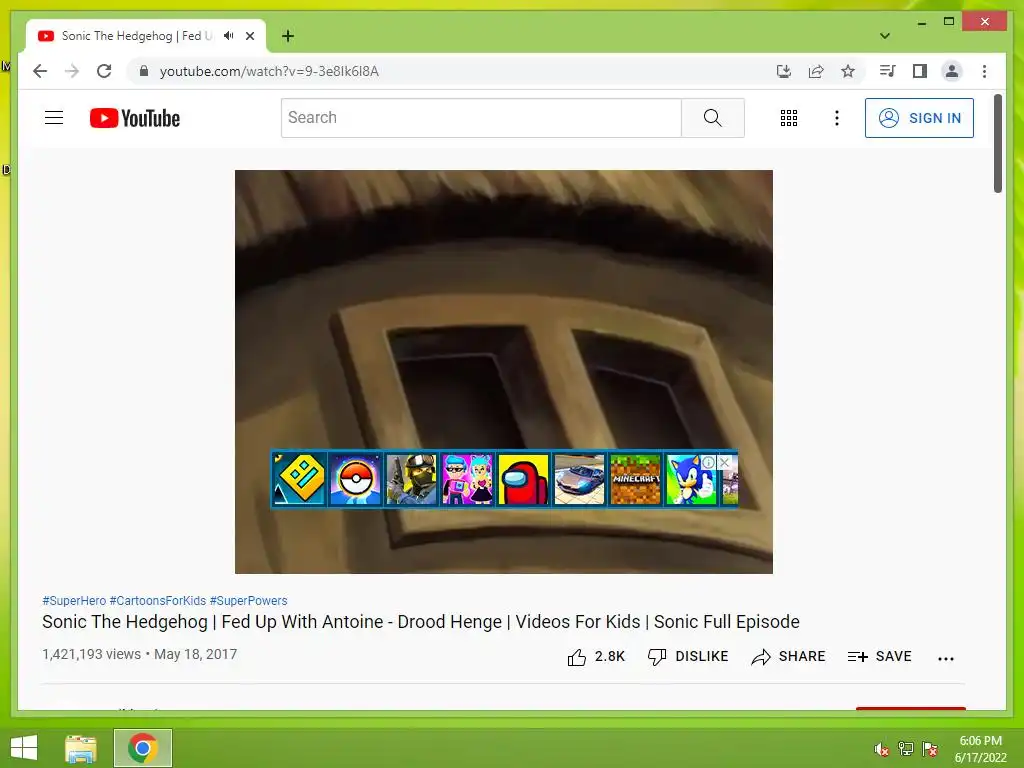Viewport: 1024px width, 768px height.
Task: Click the SIGN IN button
Action: point(919,118)
